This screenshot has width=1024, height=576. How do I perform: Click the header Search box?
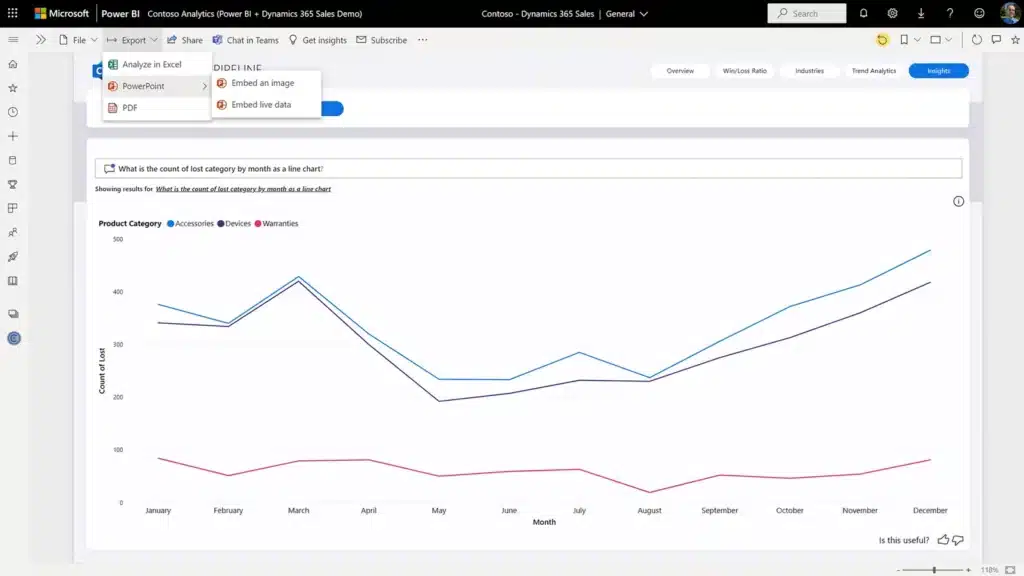point(807,13)
